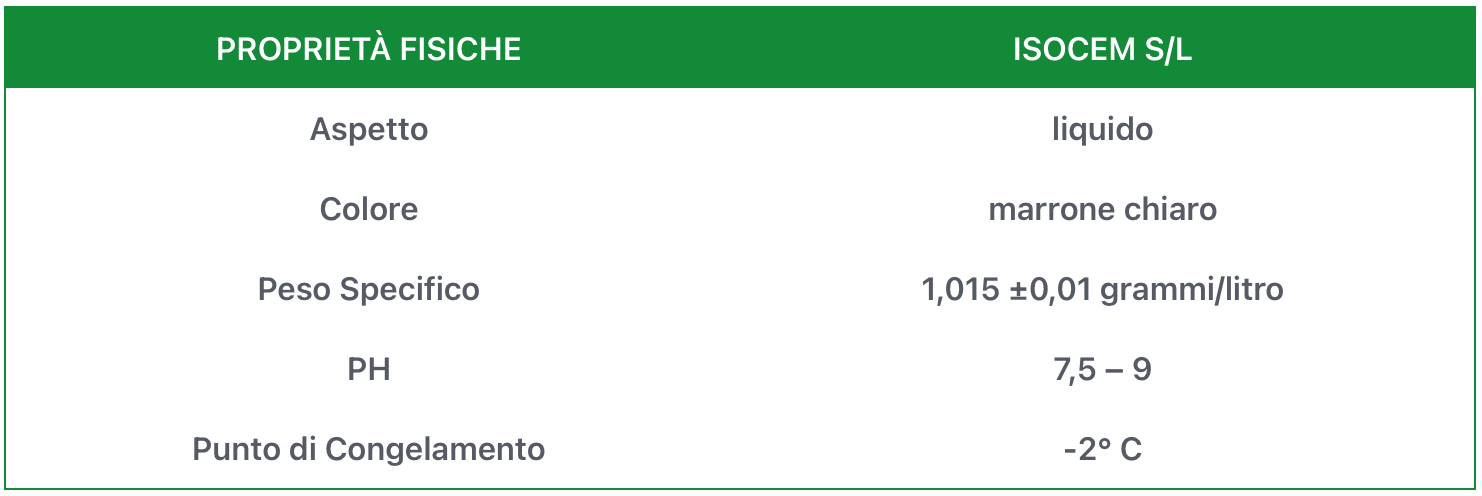Image resolution: width=1482 pixels, height=496 pixels.
Task: Click the number '1,015' in the table
Action: [960, 289]
